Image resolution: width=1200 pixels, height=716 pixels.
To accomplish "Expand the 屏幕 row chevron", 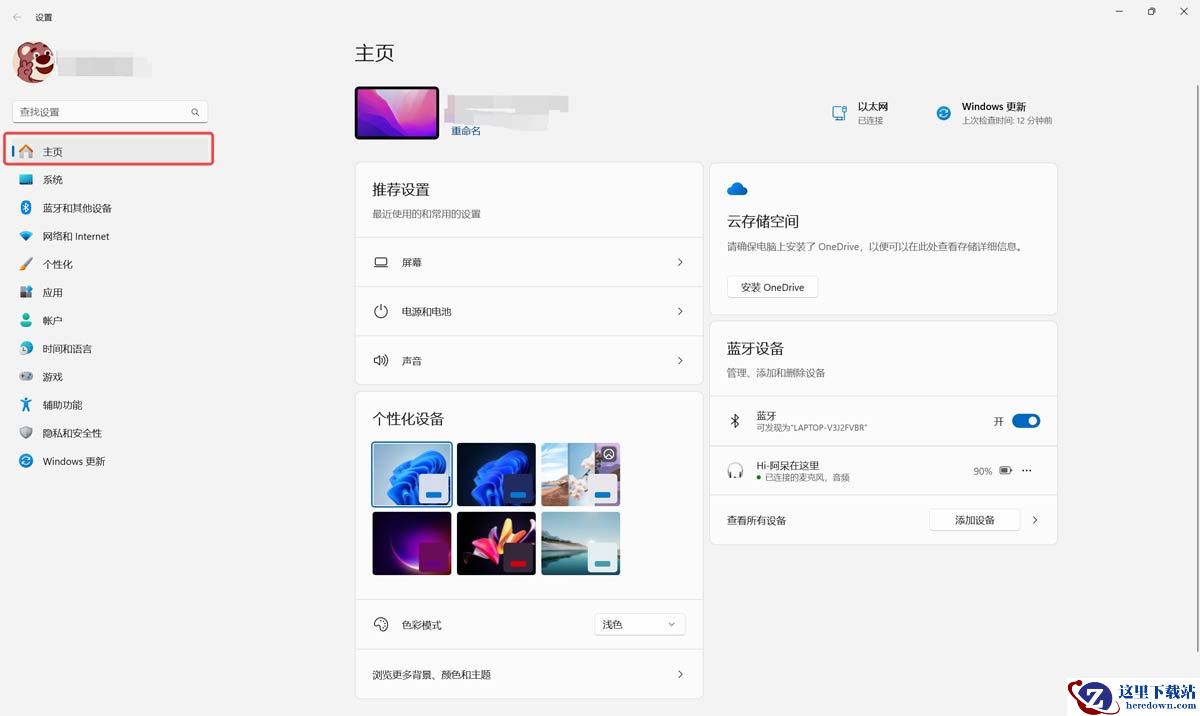I will (x=680, y=262).
